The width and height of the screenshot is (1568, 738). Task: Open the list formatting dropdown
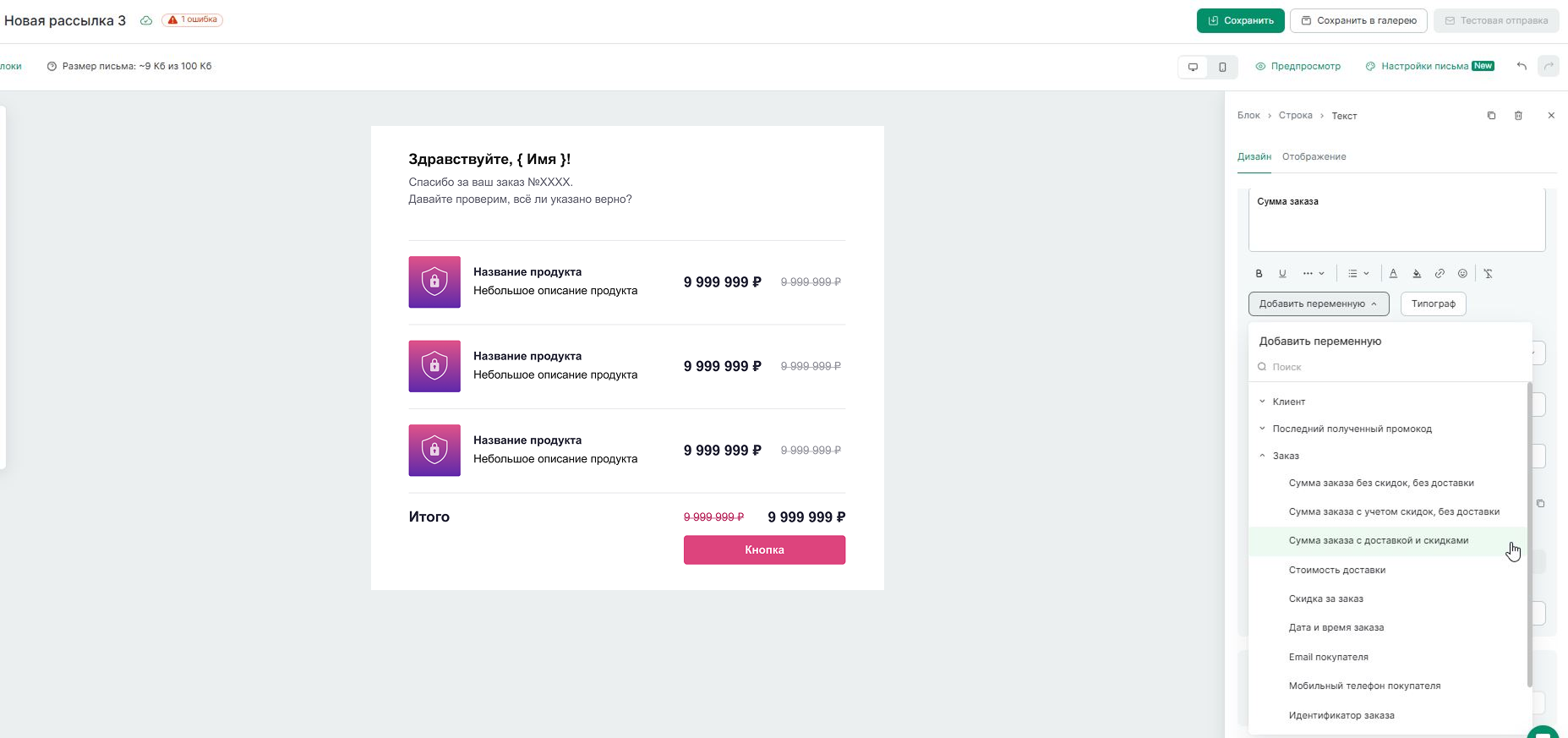(1358, 273)
